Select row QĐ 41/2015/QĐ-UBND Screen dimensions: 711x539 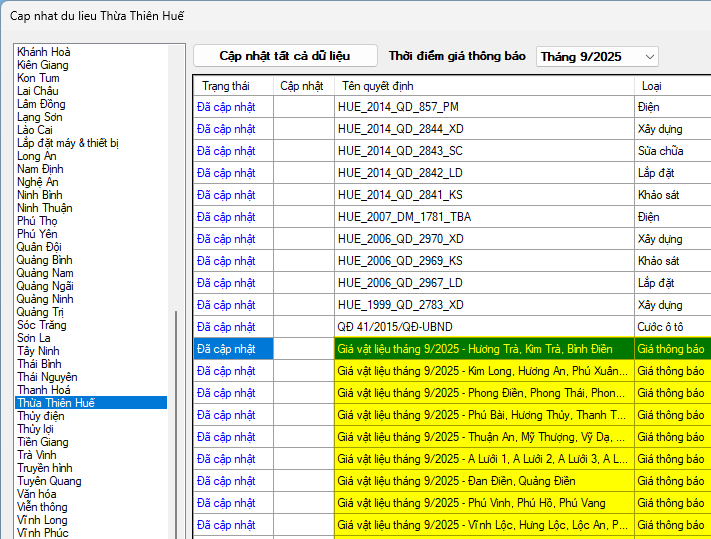(484, 327)
